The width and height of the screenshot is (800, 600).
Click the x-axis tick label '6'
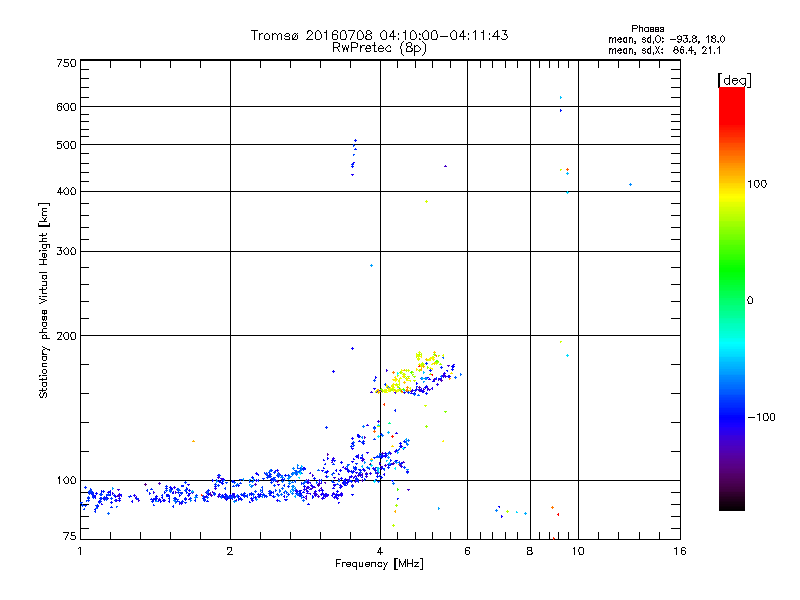coord(467,551)
